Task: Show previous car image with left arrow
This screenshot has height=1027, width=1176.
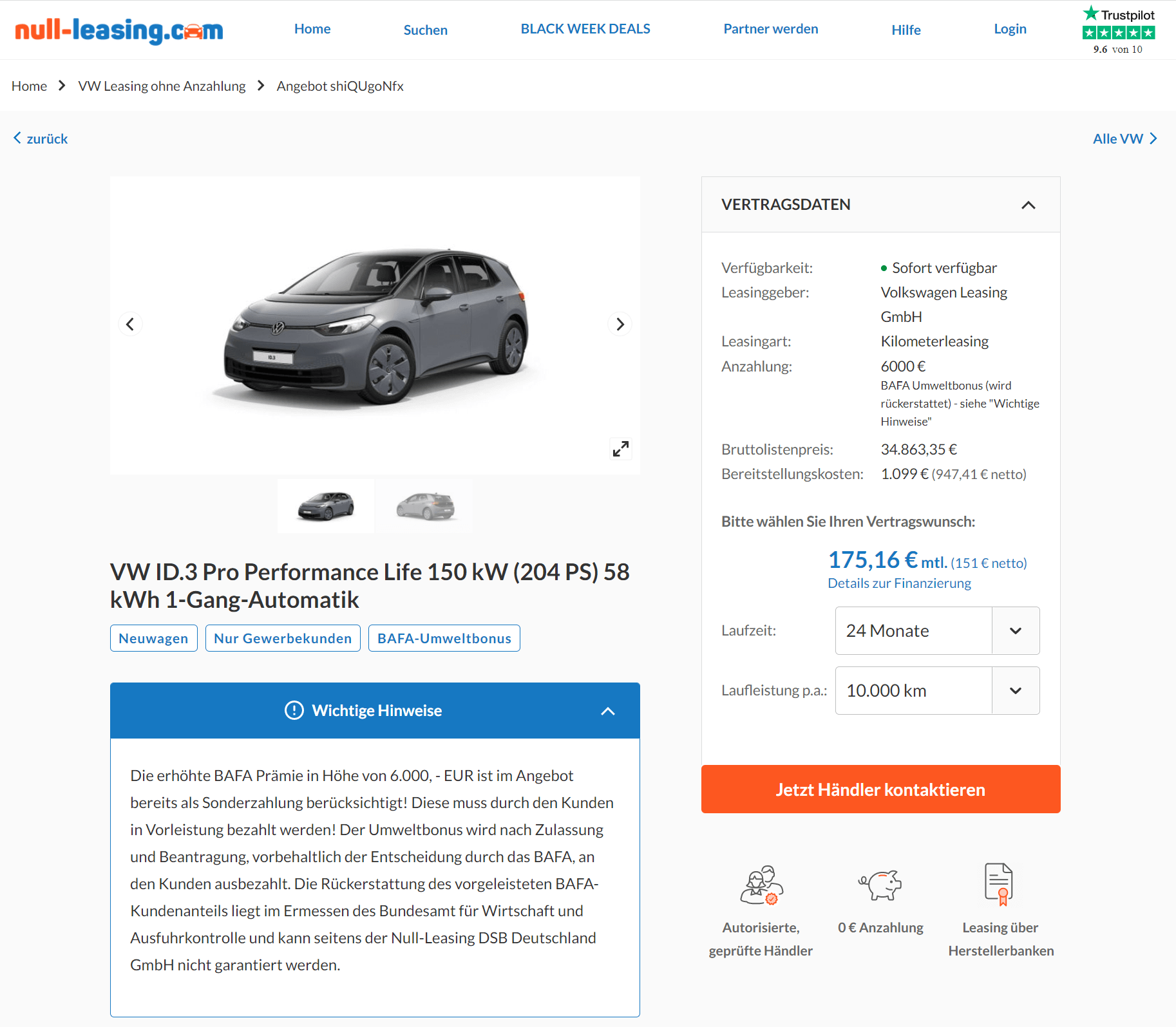Action: (130, 324)
